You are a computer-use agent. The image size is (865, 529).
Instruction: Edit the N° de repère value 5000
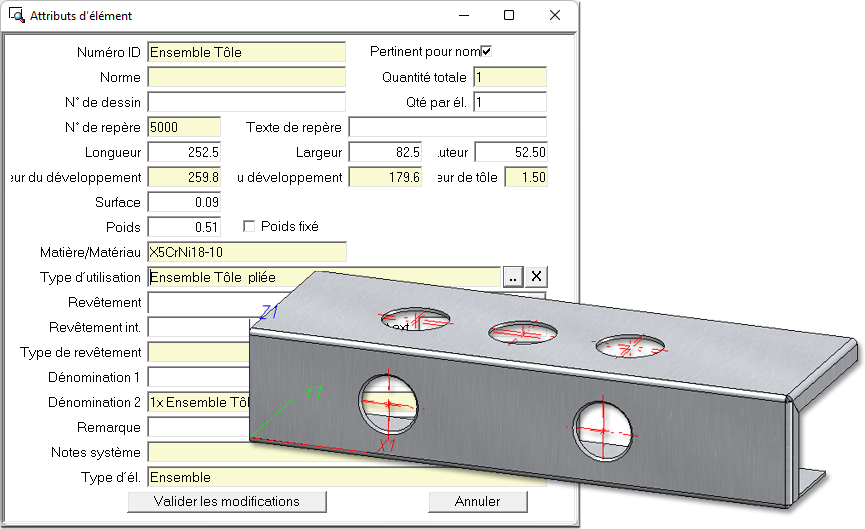tap(183, 127)
